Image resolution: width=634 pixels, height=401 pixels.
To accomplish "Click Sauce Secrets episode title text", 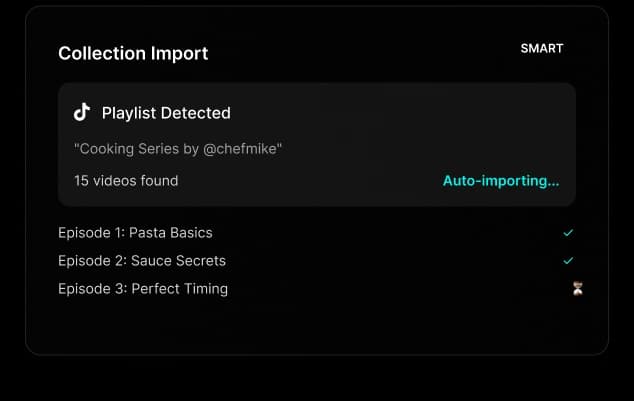I will [178, 261].
